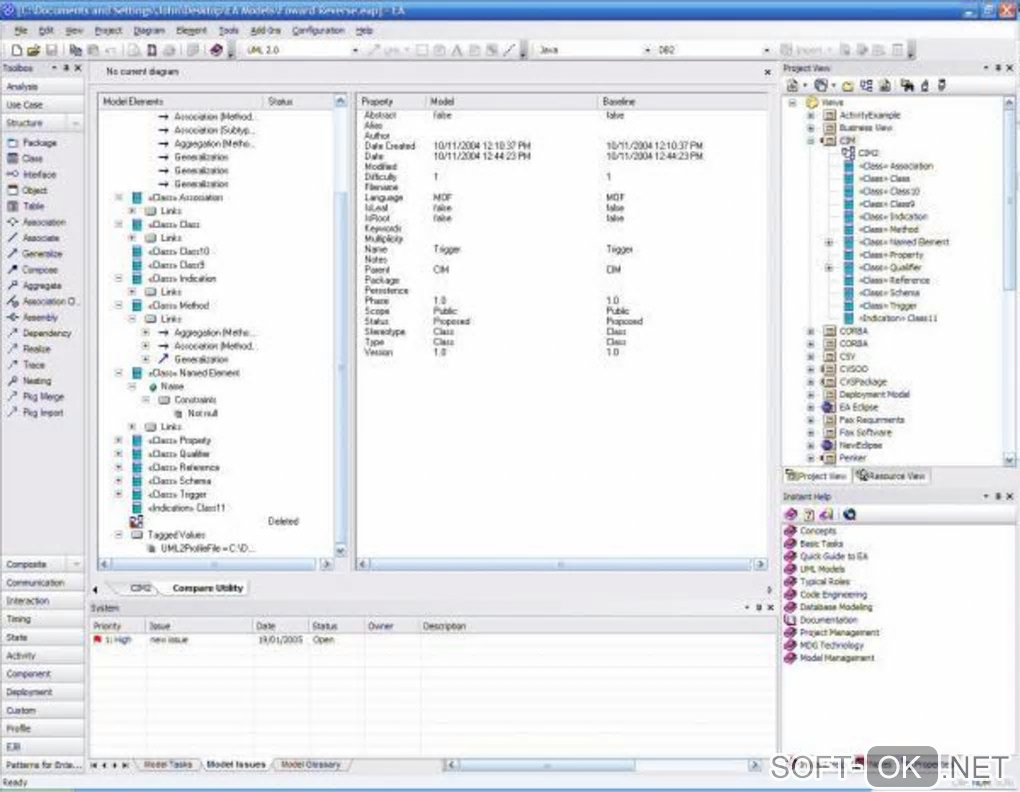This screenshot has width=1020, height=792.
Task: Select the Trace tool in Toolbox
Action: point(34,365)
